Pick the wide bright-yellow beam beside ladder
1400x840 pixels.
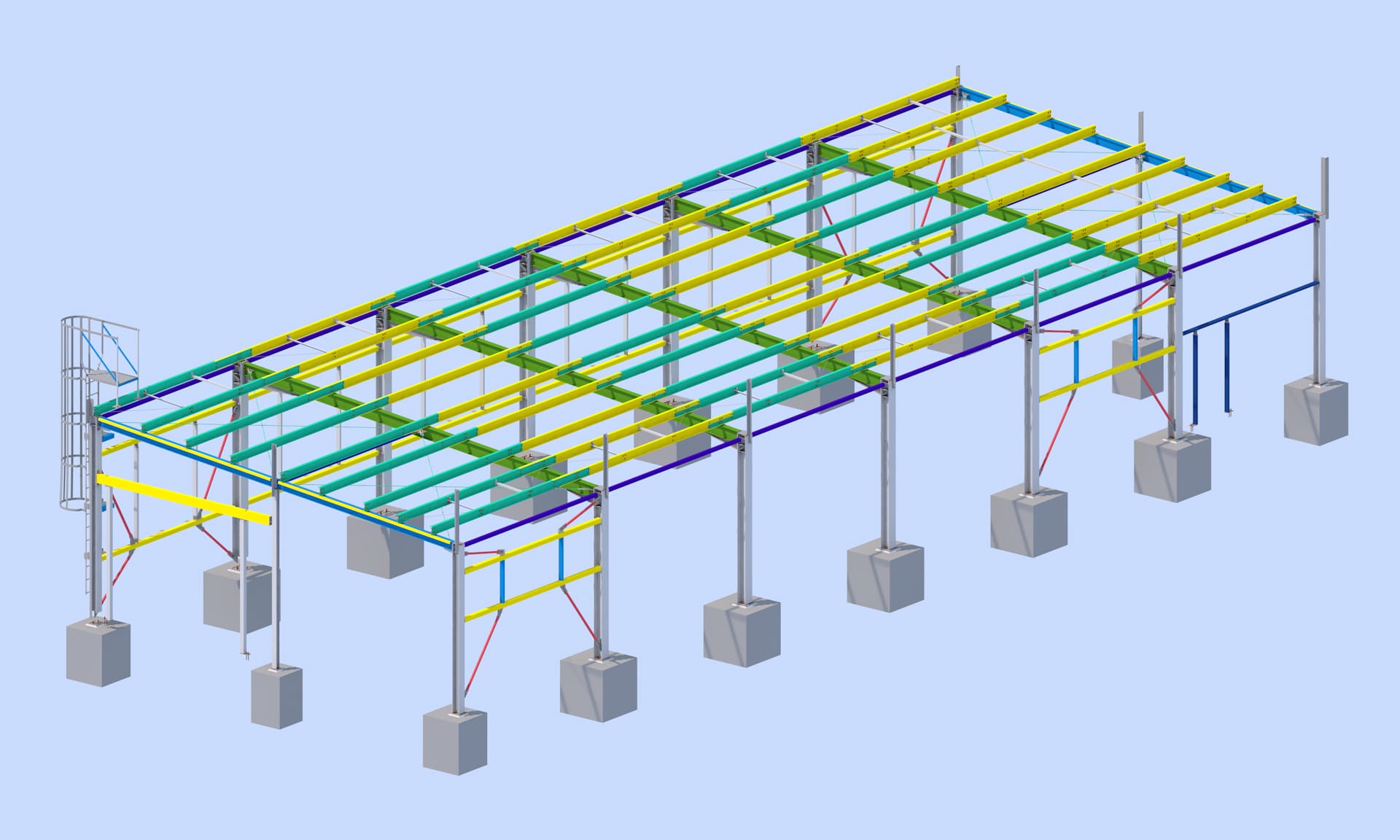pyautogui.click(x=183, y=498)
